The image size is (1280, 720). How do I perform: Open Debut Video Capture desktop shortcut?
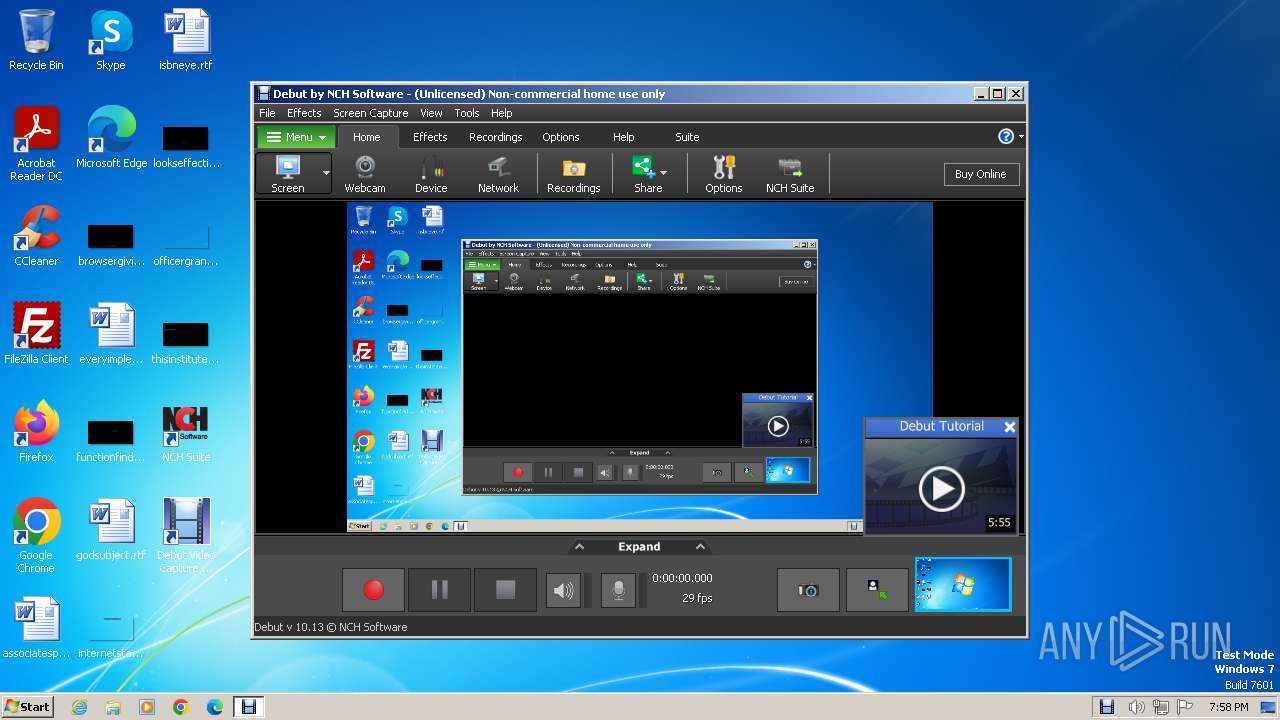click(x=186, y=536)
